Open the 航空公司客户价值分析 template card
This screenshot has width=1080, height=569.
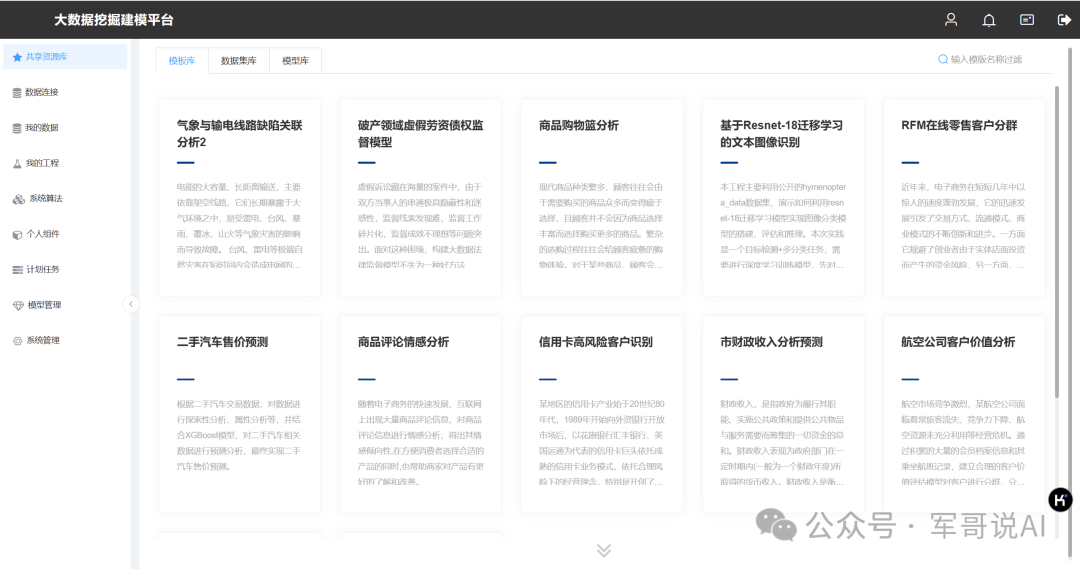[964, 414]
